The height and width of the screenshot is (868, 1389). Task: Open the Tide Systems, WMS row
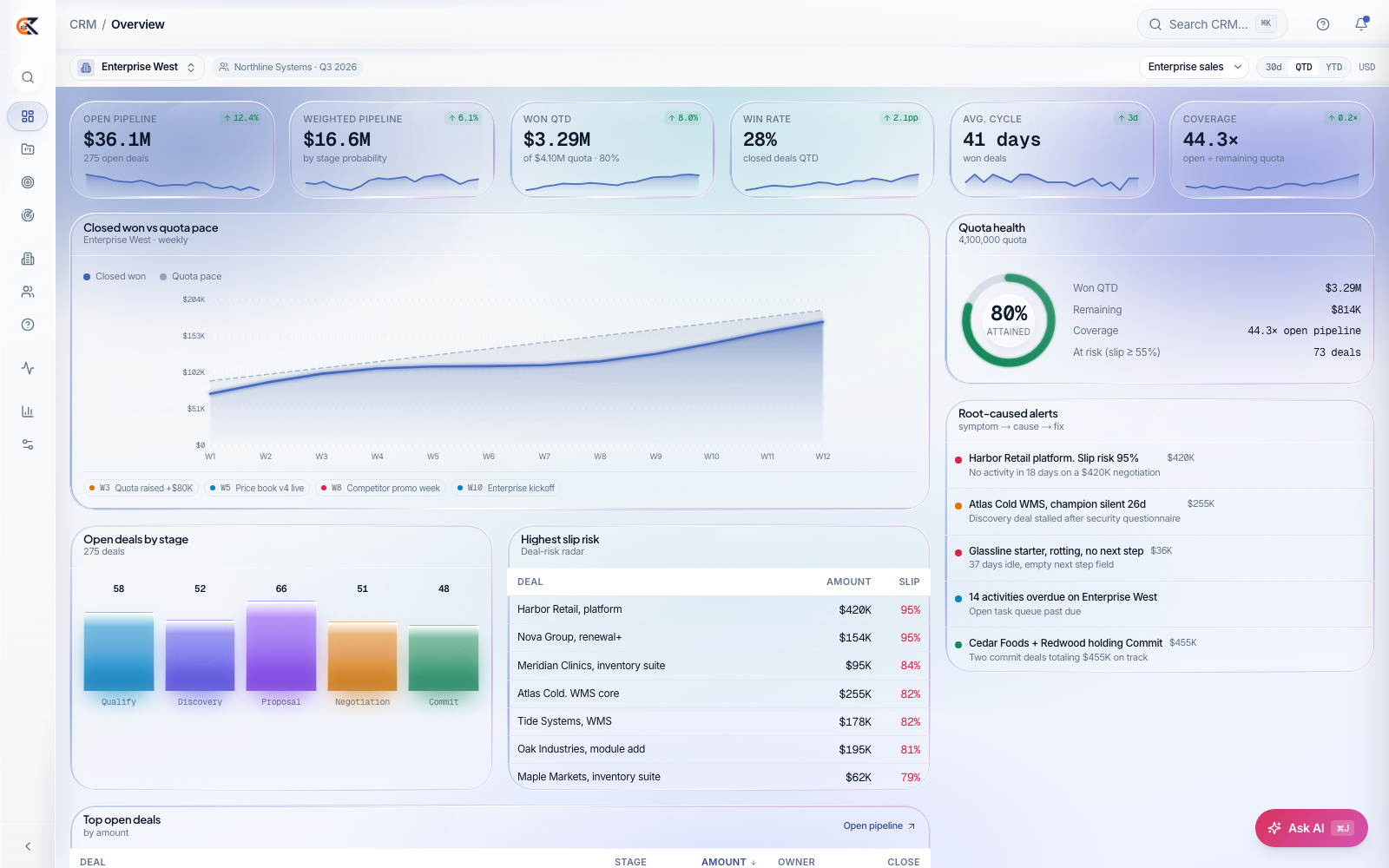[719, 721]
